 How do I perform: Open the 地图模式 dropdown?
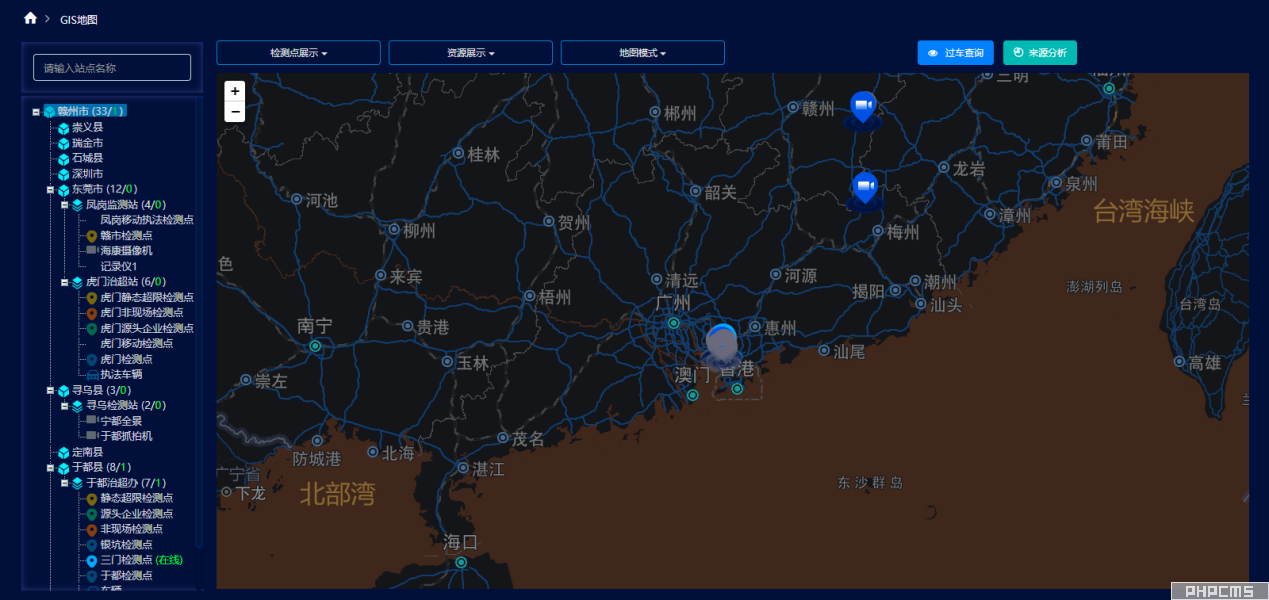coord(642,52)
